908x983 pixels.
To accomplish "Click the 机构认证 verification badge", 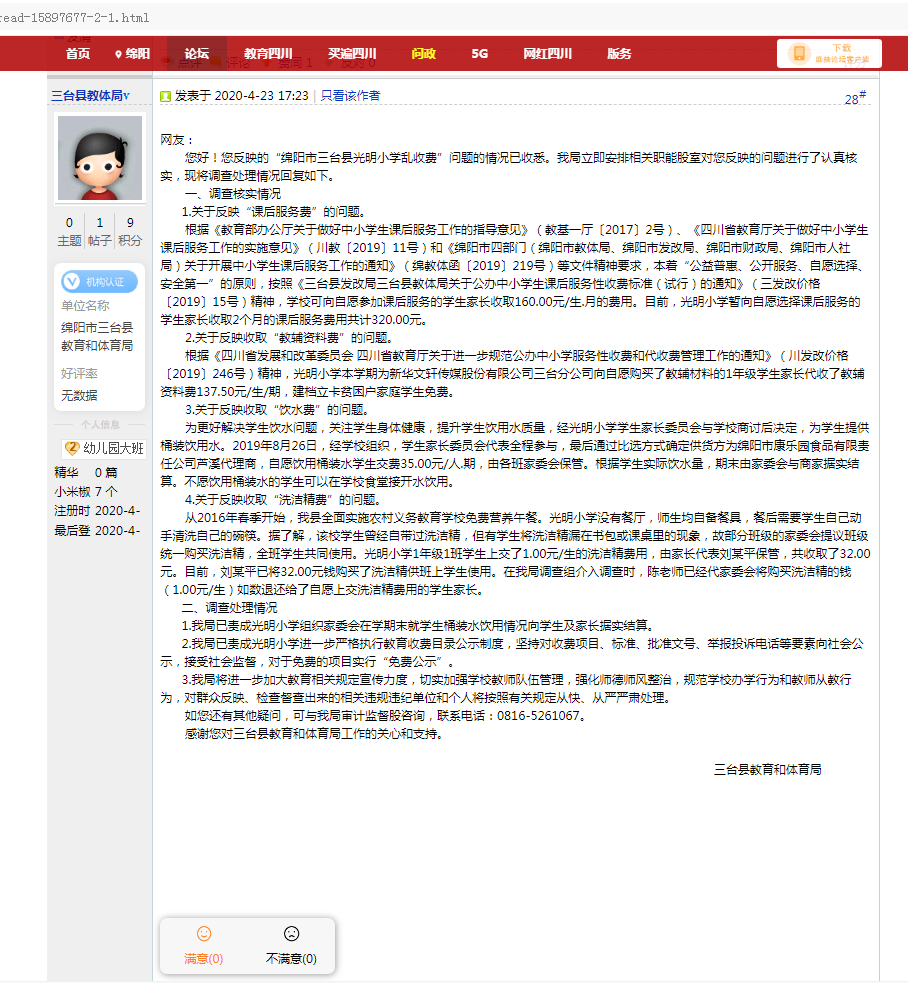I will click(x=100, y=282).
